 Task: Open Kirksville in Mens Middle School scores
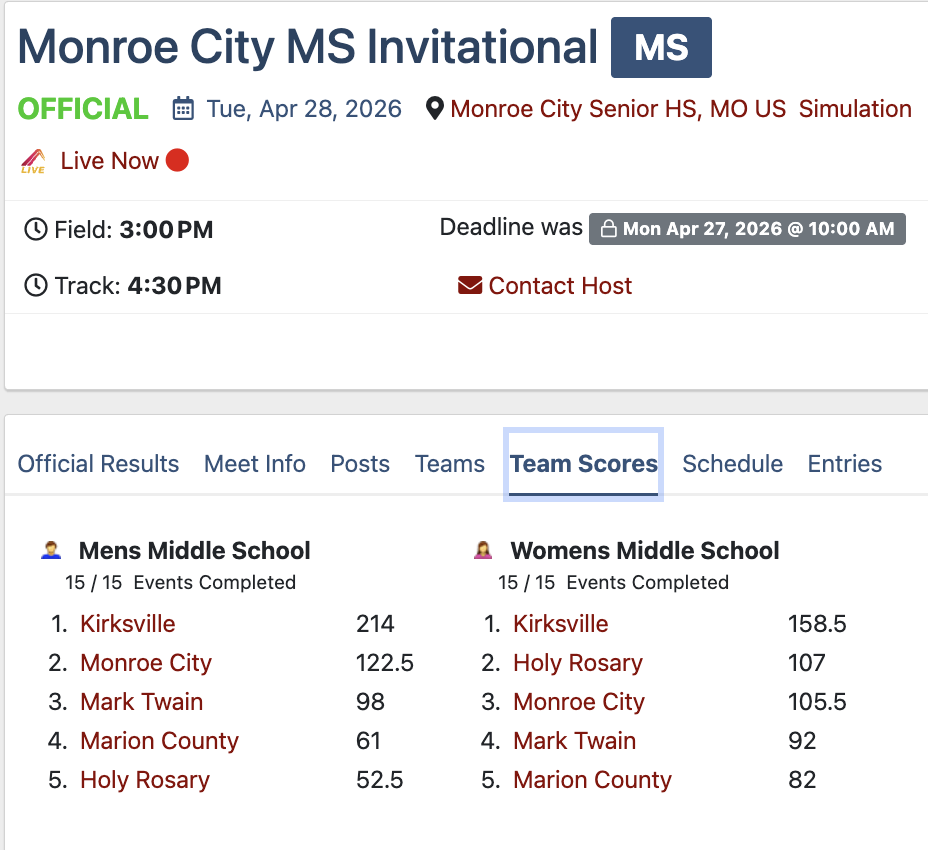tap(128, 624)
